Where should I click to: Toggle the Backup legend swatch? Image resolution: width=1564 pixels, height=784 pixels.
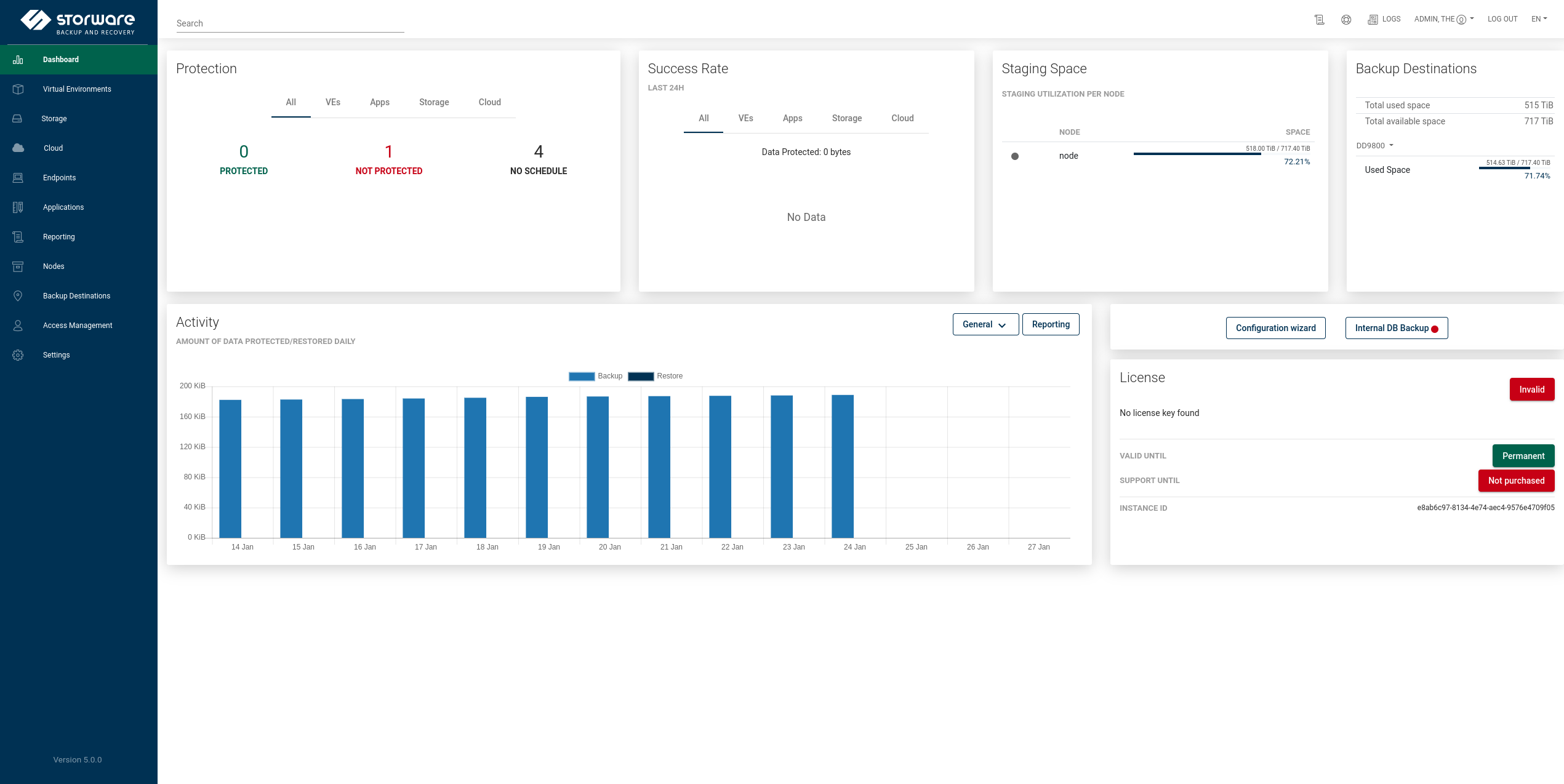coord(582,376)
